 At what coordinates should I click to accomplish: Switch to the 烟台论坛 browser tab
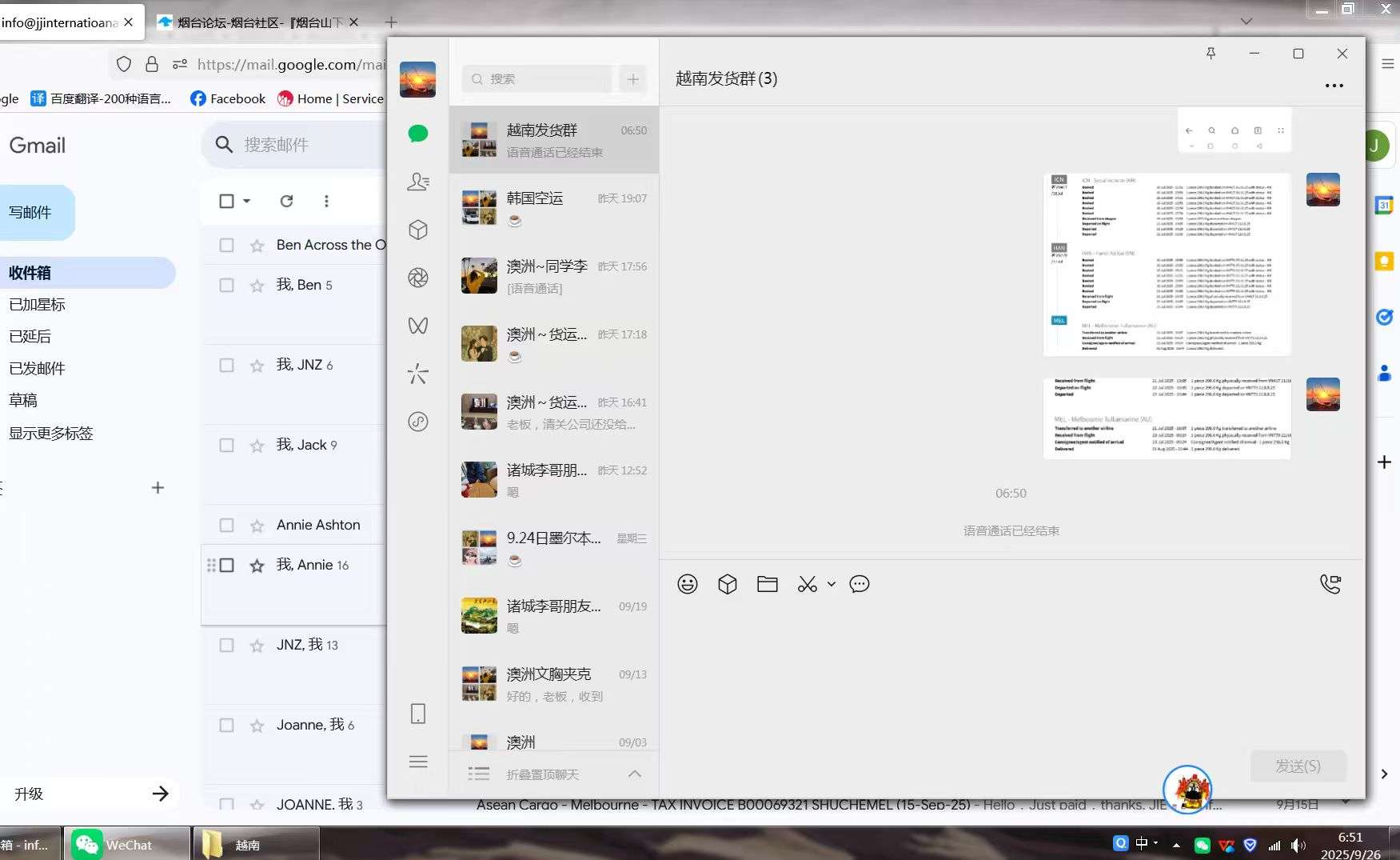click(256, 22)
